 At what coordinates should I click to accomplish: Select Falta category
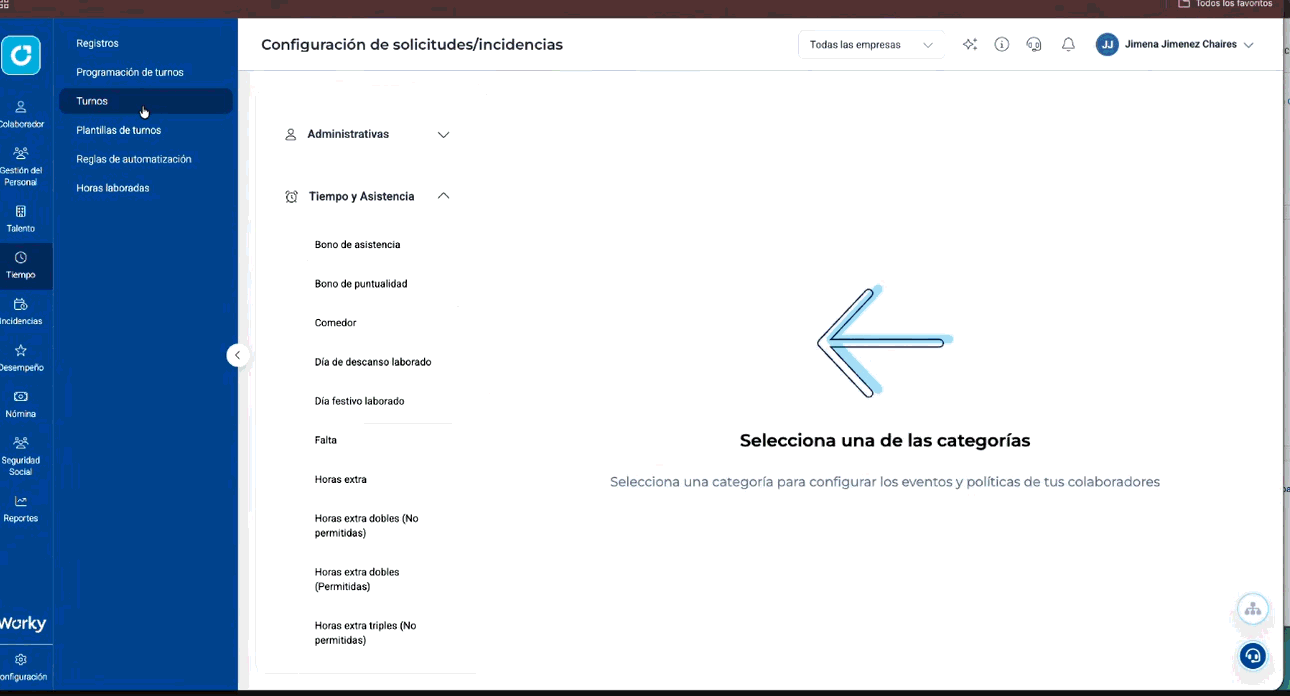[x=326, y=440]
